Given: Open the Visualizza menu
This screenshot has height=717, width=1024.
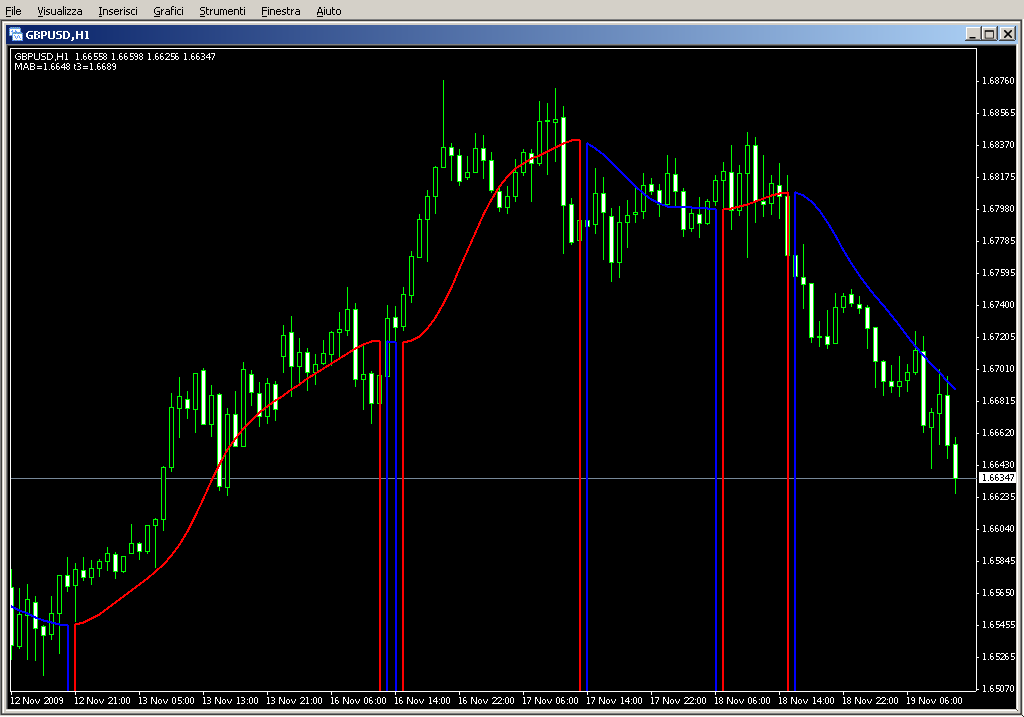Looking at the screenshot, I should [x=59, y=11].
